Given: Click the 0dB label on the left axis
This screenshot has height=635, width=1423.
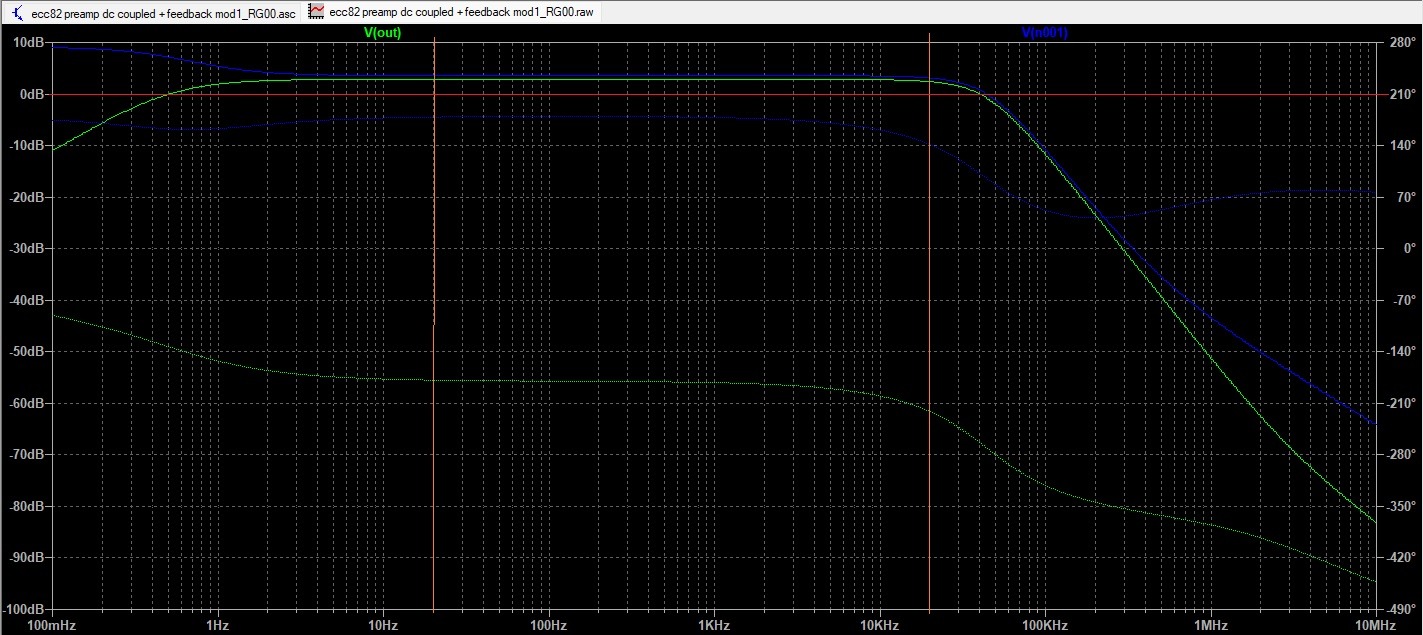Looking at the screenshot, I should (31, 94).
